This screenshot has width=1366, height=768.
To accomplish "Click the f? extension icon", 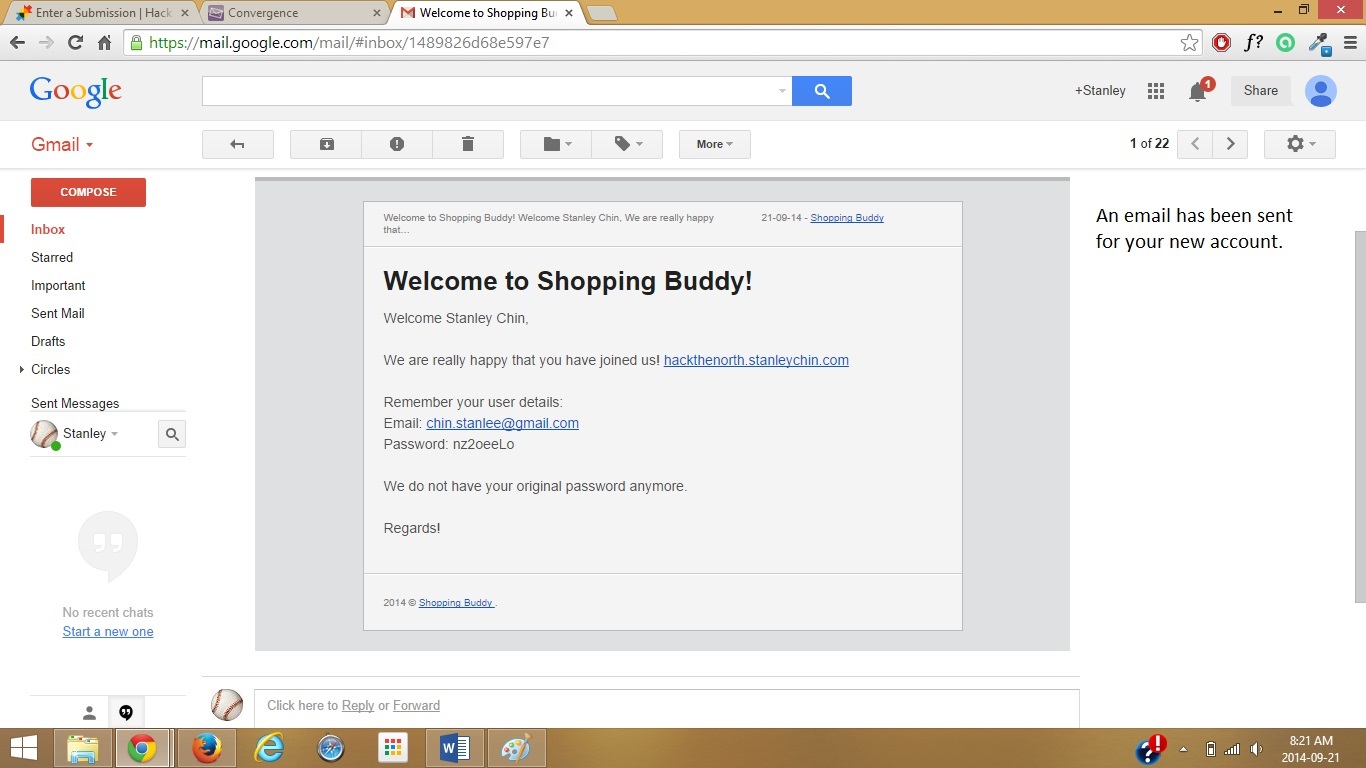I will (1253, 43).
